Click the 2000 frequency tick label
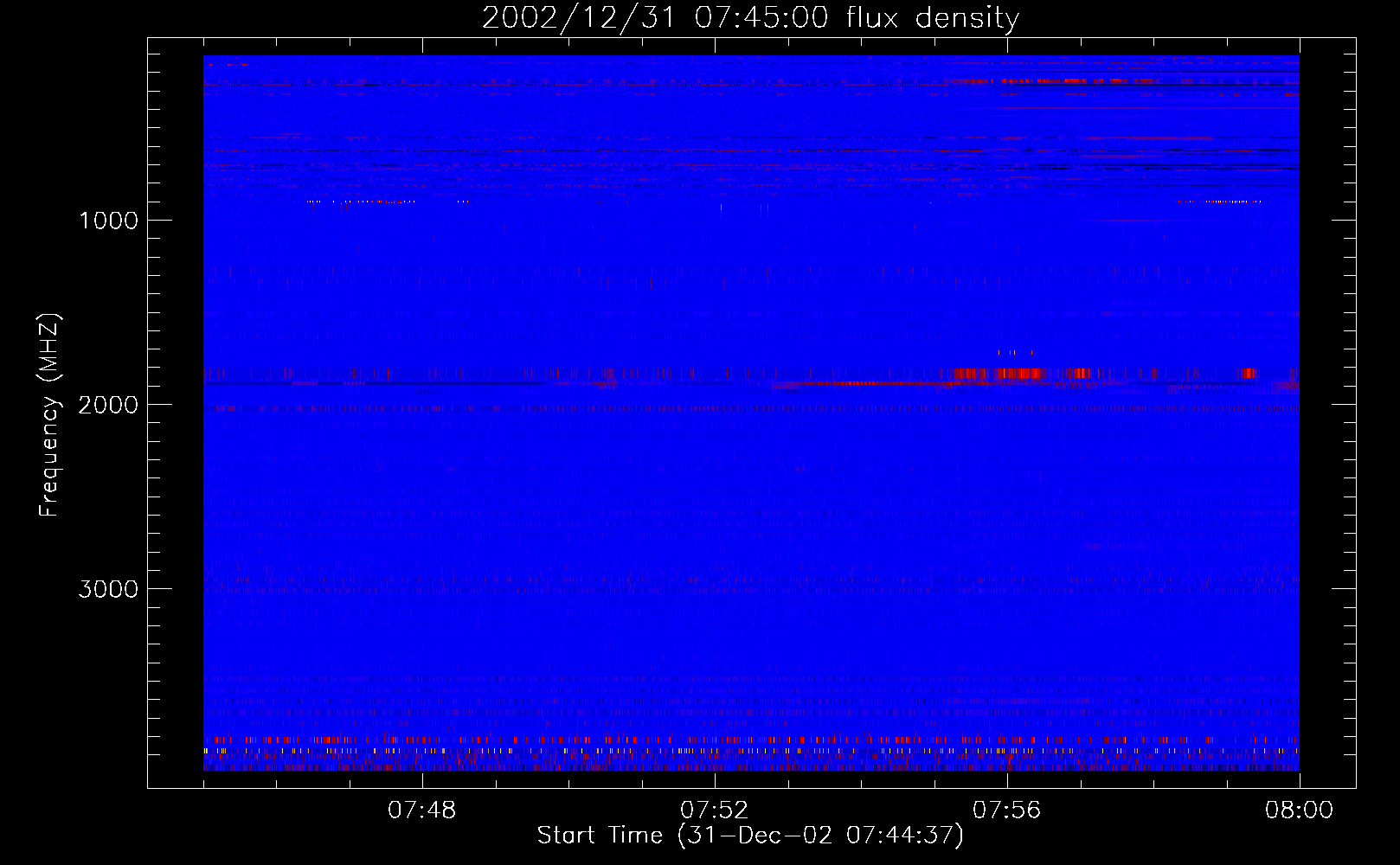Screen dimensions: 1400x865 click(108, 405)
